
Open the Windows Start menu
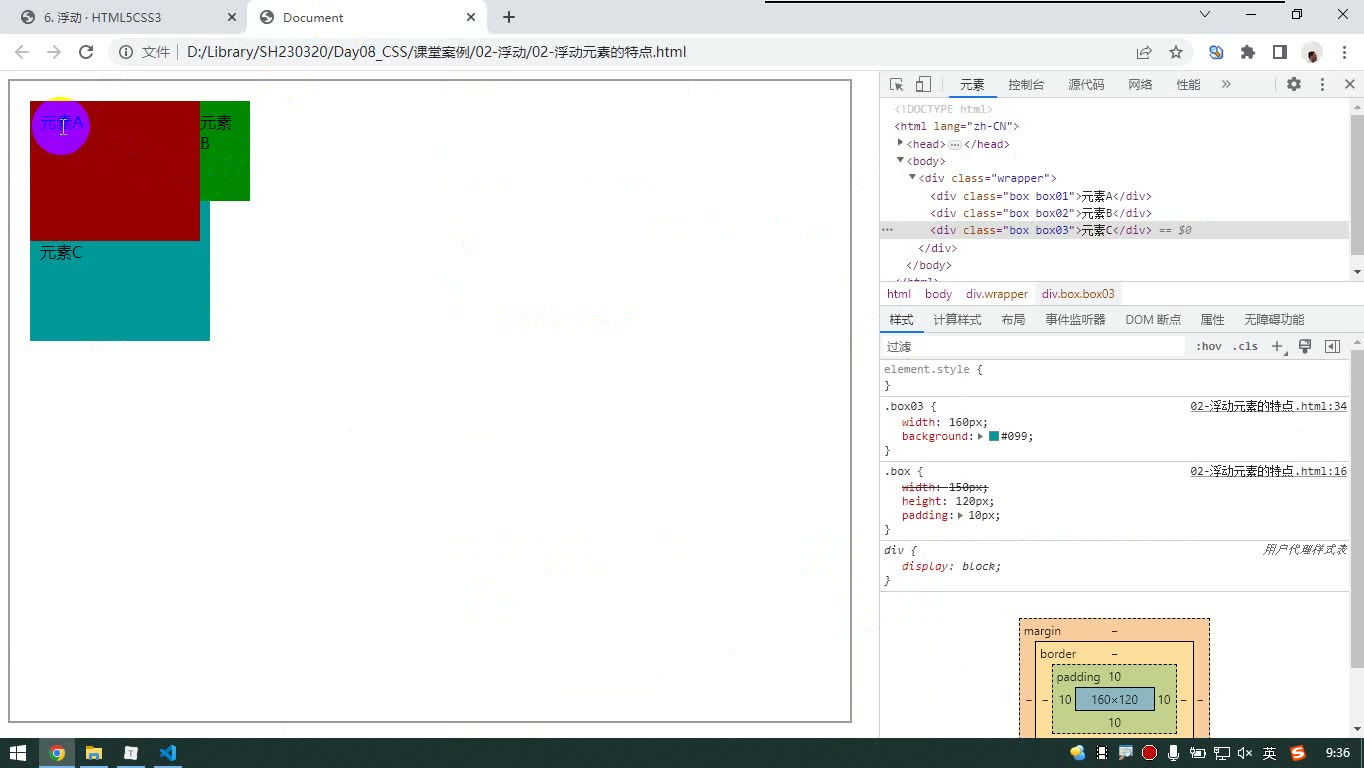click(18, 753)
